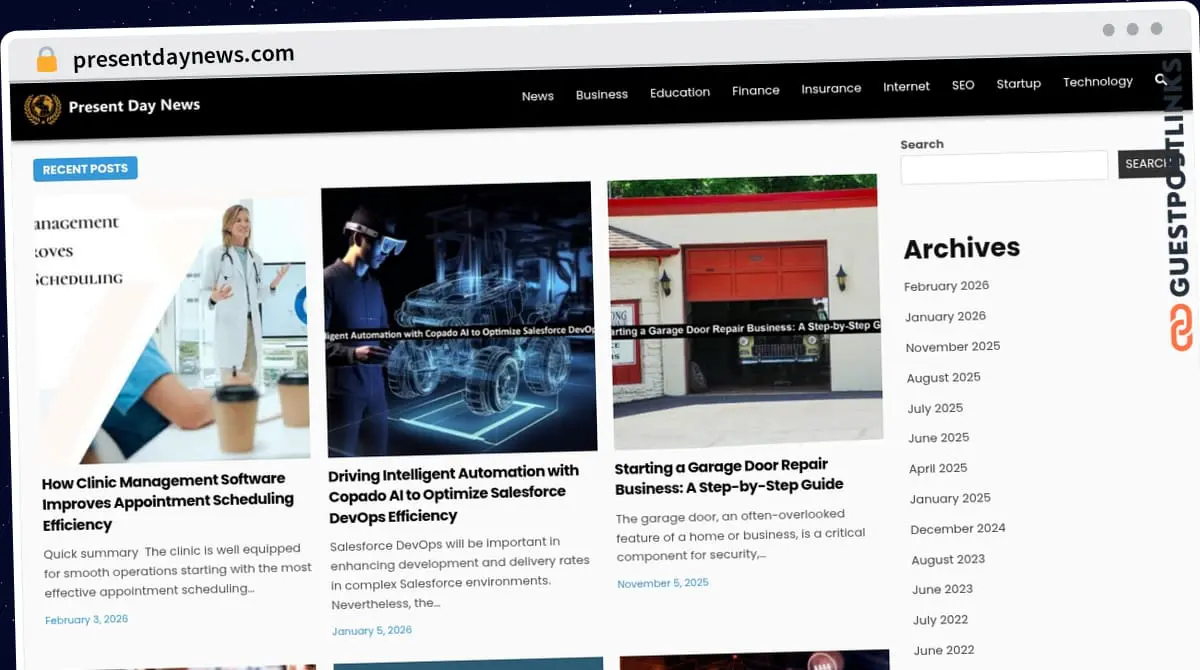Click the Present Day News site title
Viewport: 1200px width, 670px height.
[x=134, y=105]
